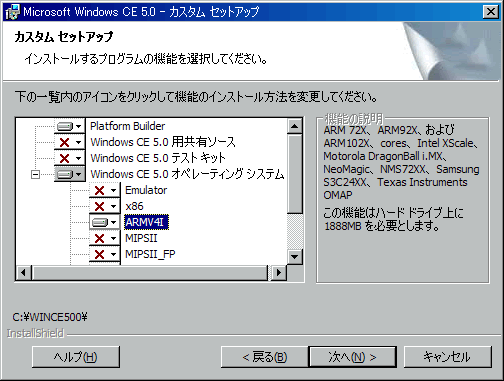Open Platform Builder install-state dropdown icon
The height and width of the screenshot is (381, 504).
(x=69, y=126)
